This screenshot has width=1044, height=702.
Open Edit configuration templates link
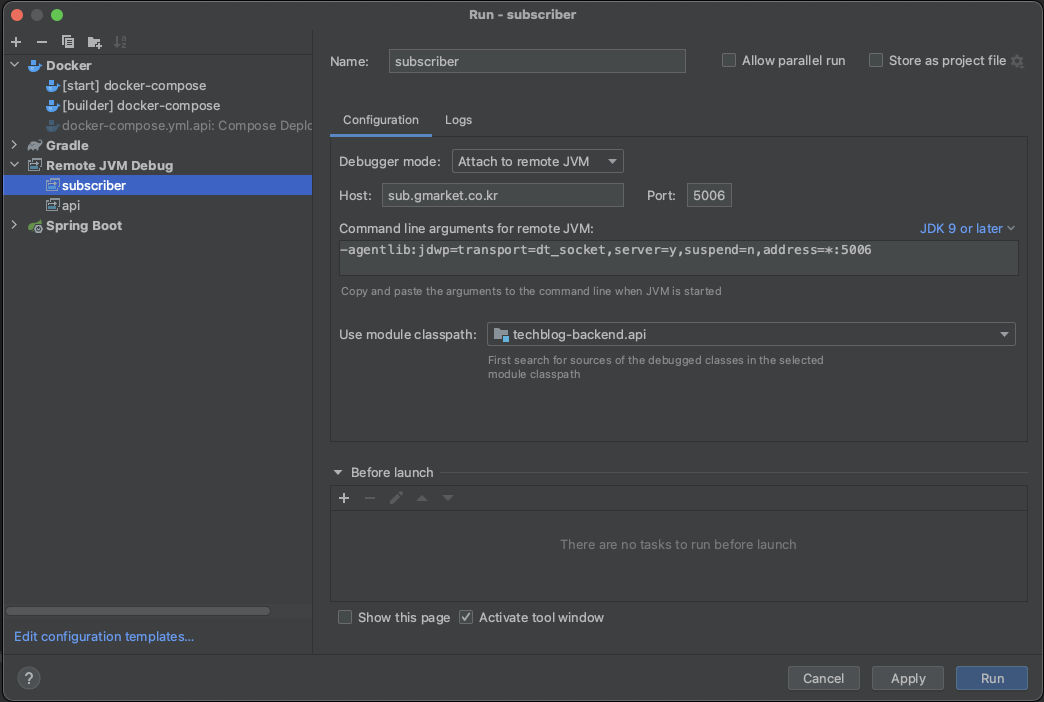coord(104,636)
